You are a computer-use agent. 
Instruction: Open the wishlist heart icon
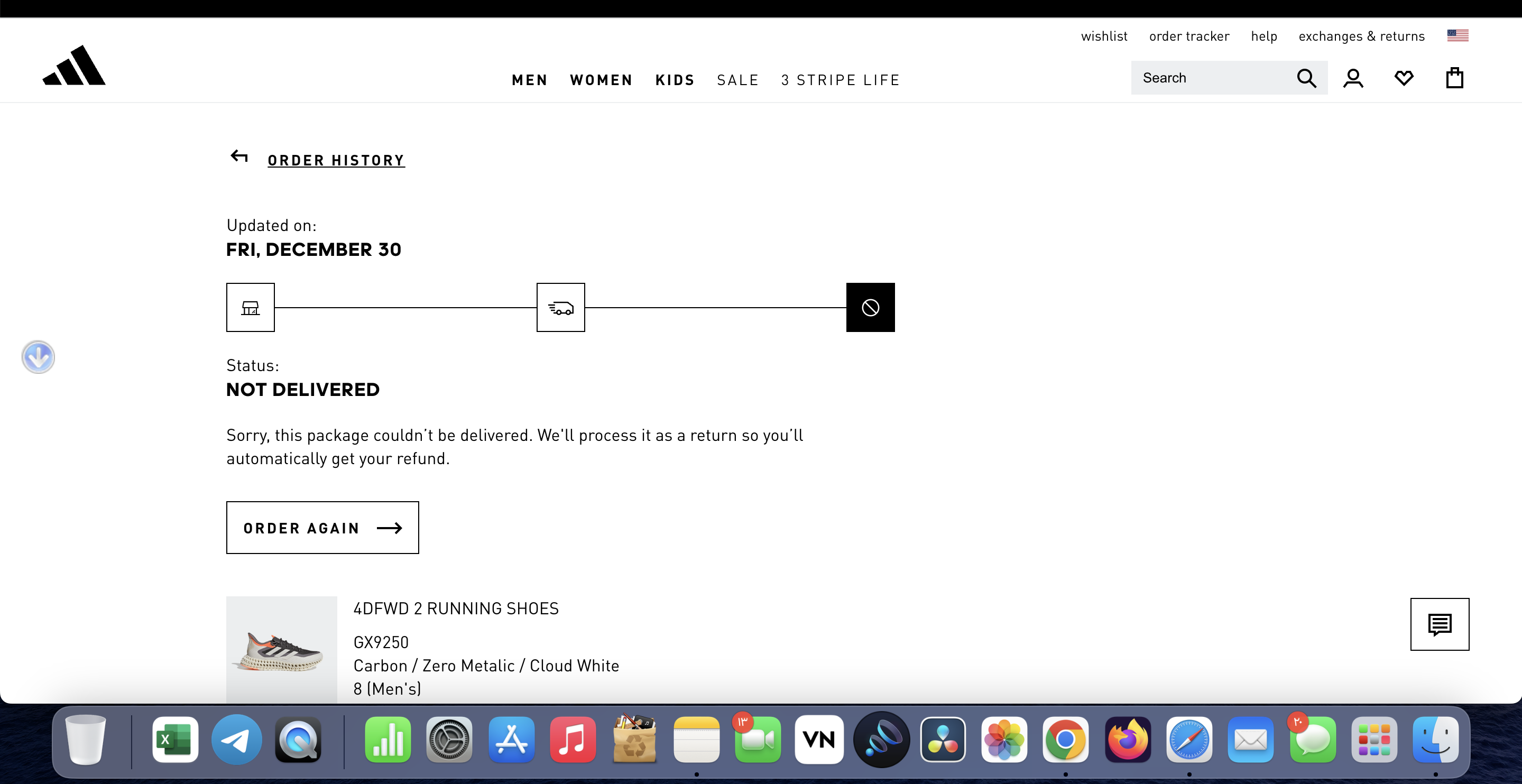(x=1404, y=78)
